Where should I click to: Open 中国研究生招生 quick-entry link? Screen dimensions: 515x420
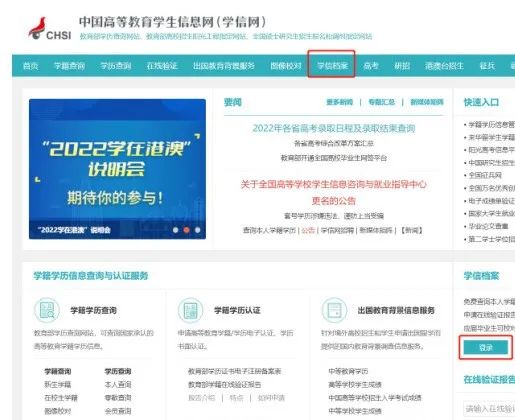point(492,162)
